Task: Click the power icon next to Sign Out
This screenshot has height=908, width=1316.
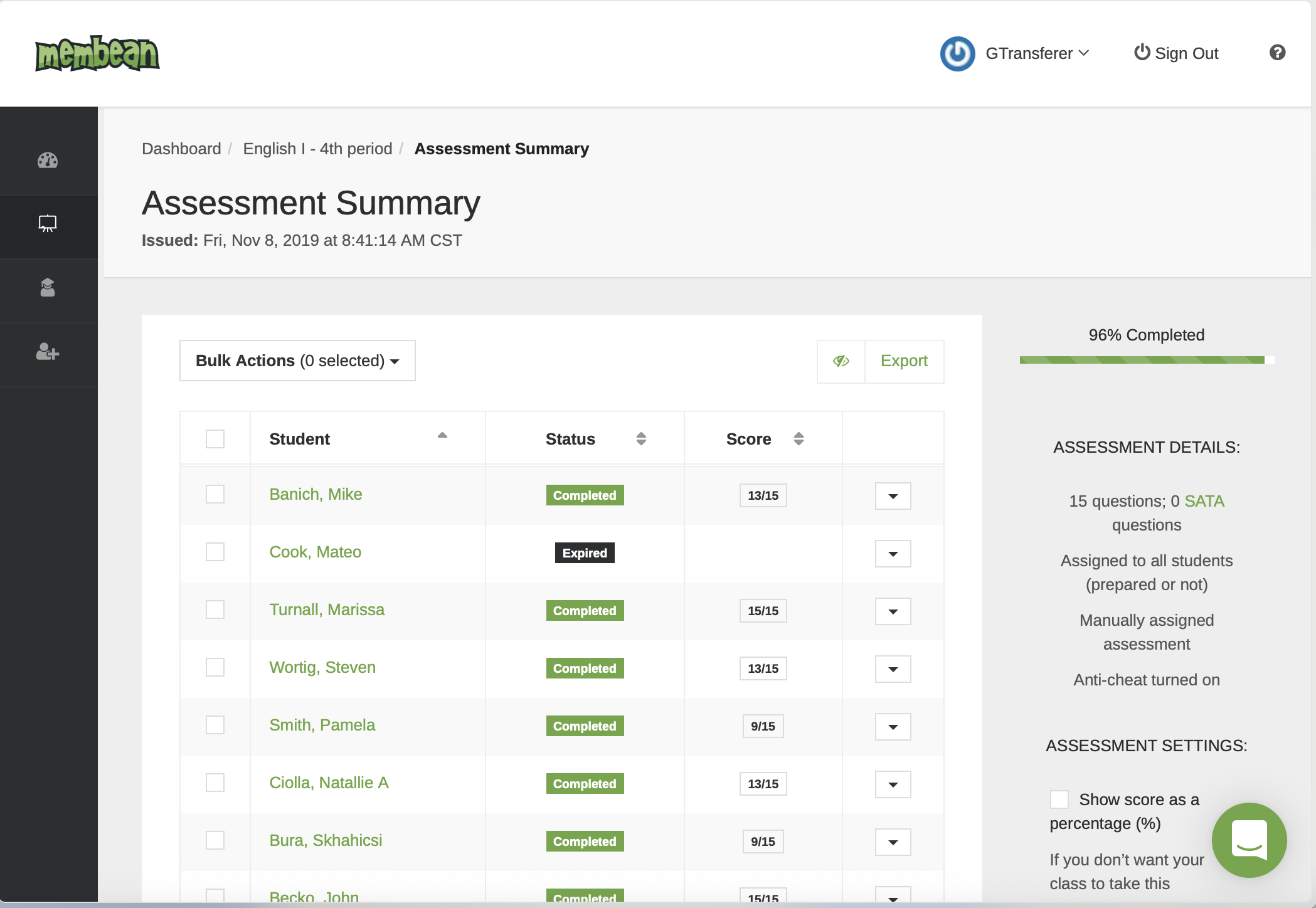Action: pyautogui.click(x=1142, y=53)
